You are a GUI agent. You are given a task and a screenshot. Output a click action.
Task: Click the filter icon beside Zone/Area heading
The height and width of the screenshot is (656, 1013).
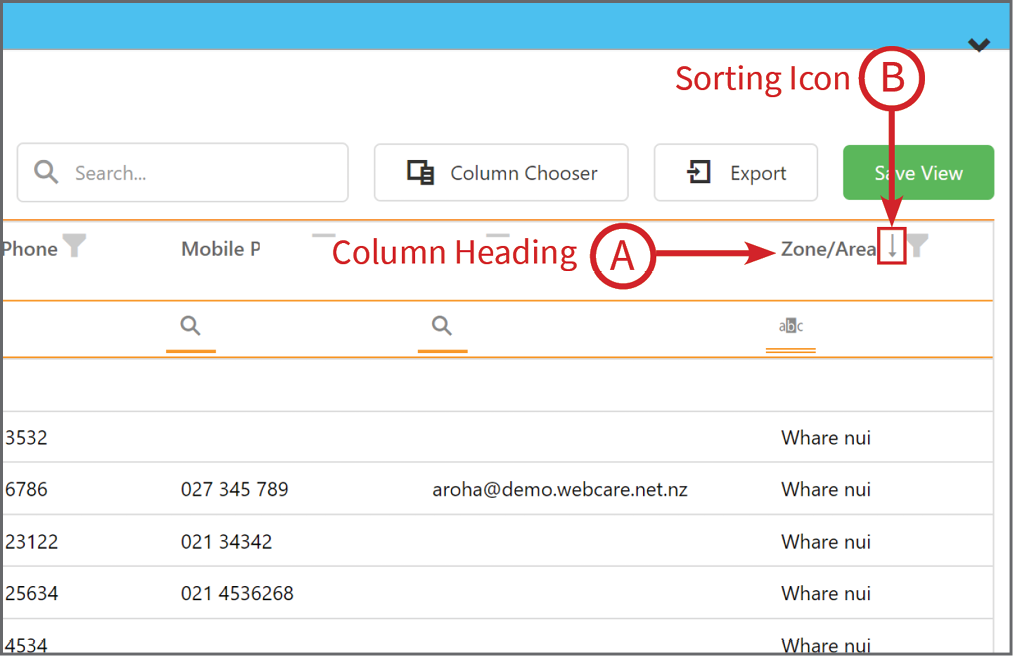point(918,246)
